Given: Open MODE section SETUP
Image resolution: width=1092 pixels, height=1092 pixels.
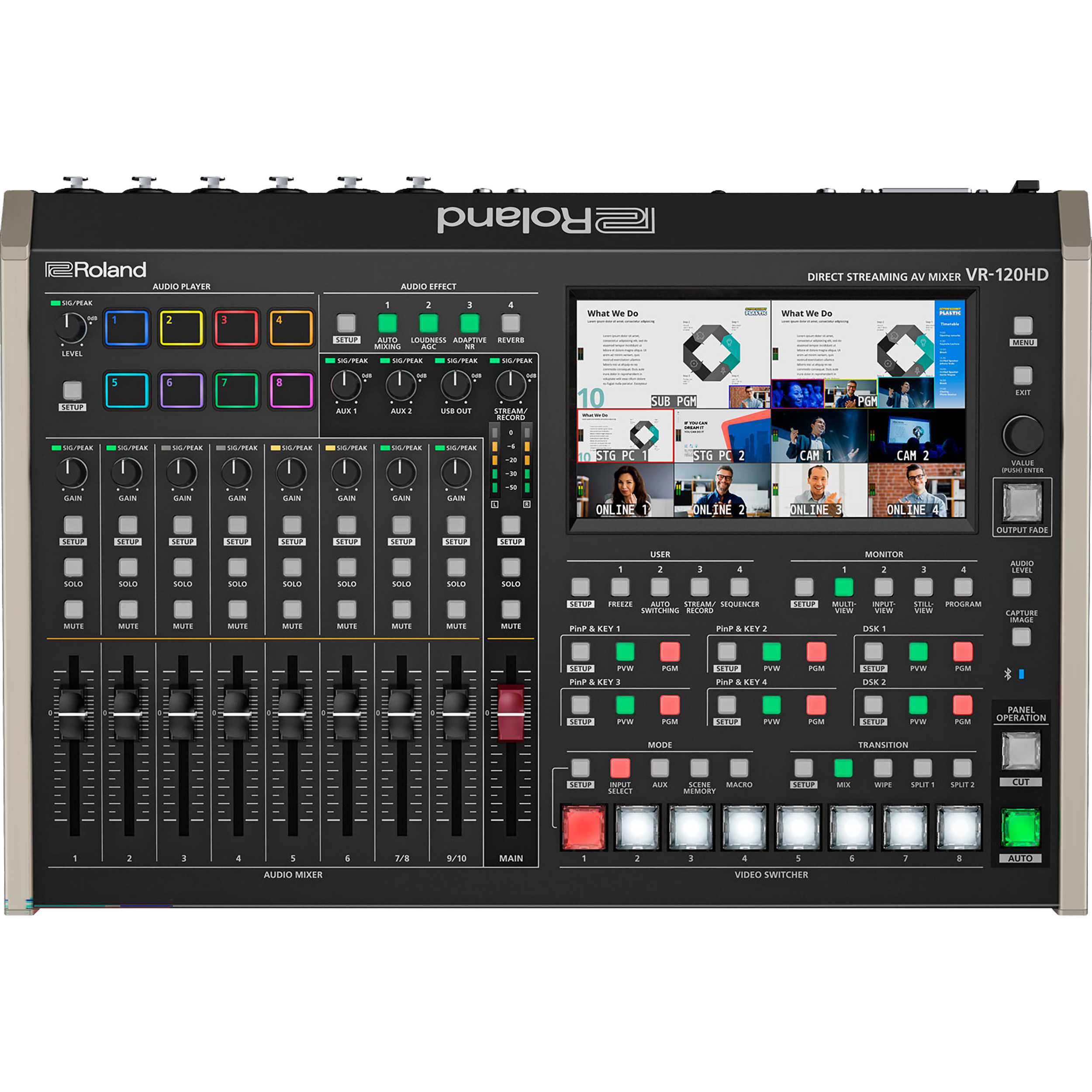Looking at the screenshot, I should click(x=581, y=768).
